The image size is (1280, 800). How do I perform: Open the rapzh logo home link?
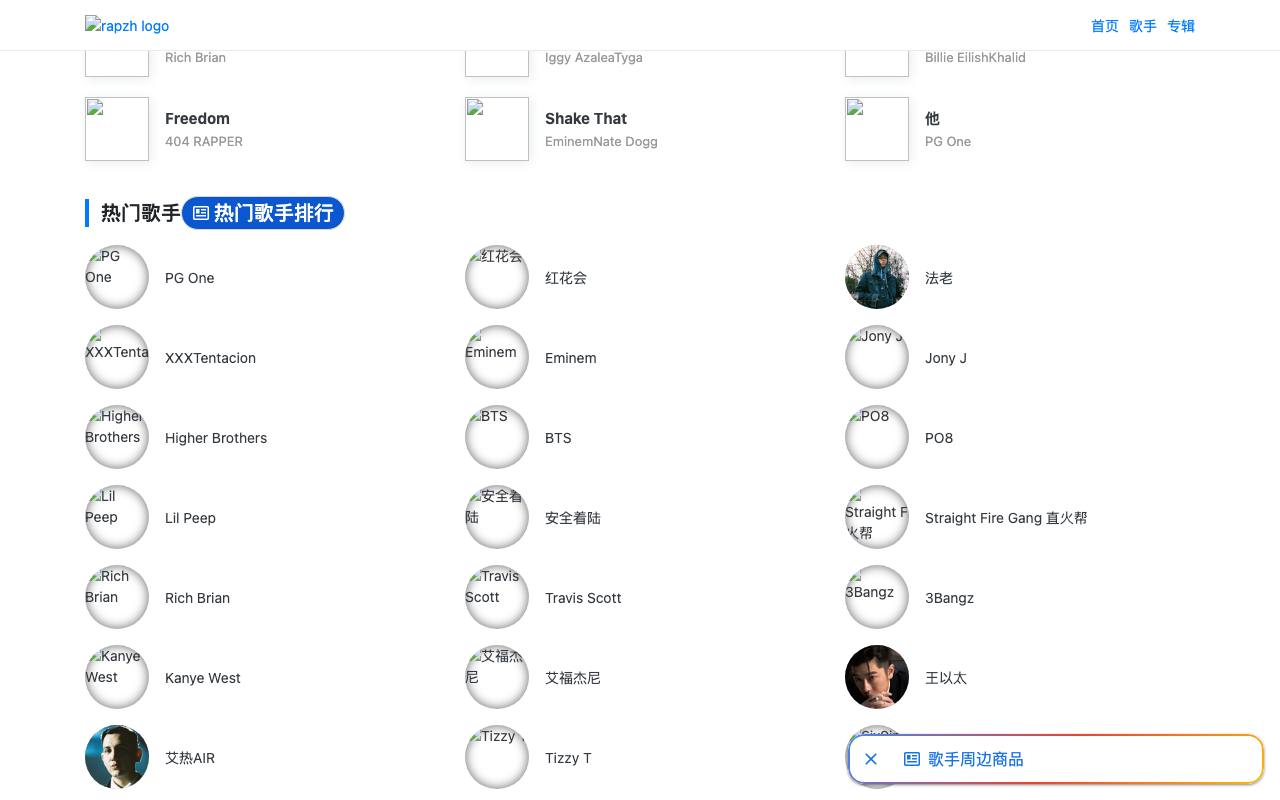pos(127,26)
